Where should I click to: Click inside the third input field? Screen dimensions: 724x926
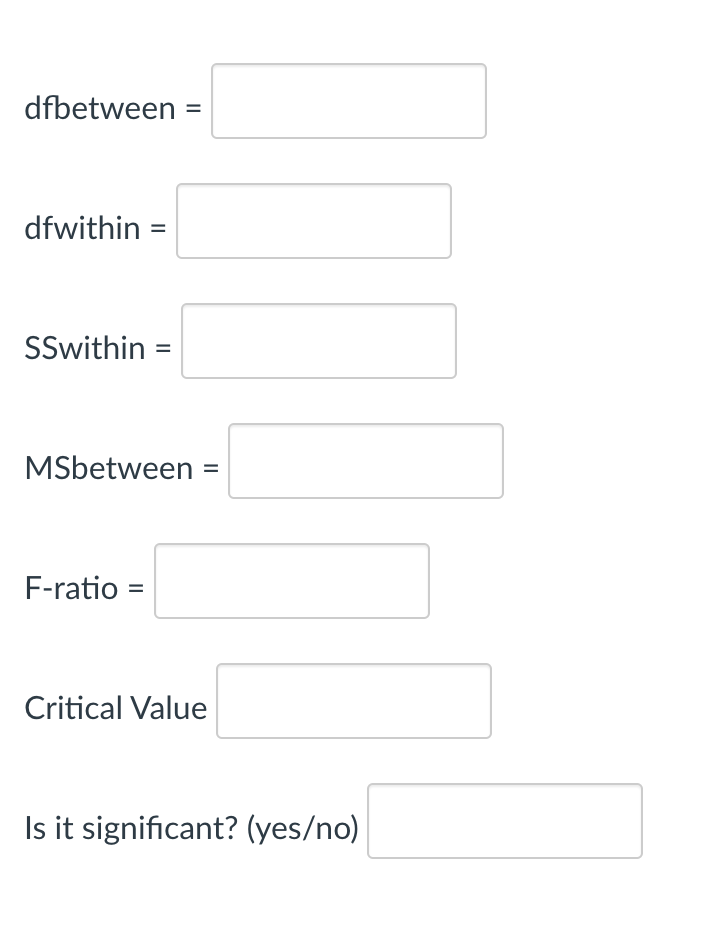(x=318, y=341)
